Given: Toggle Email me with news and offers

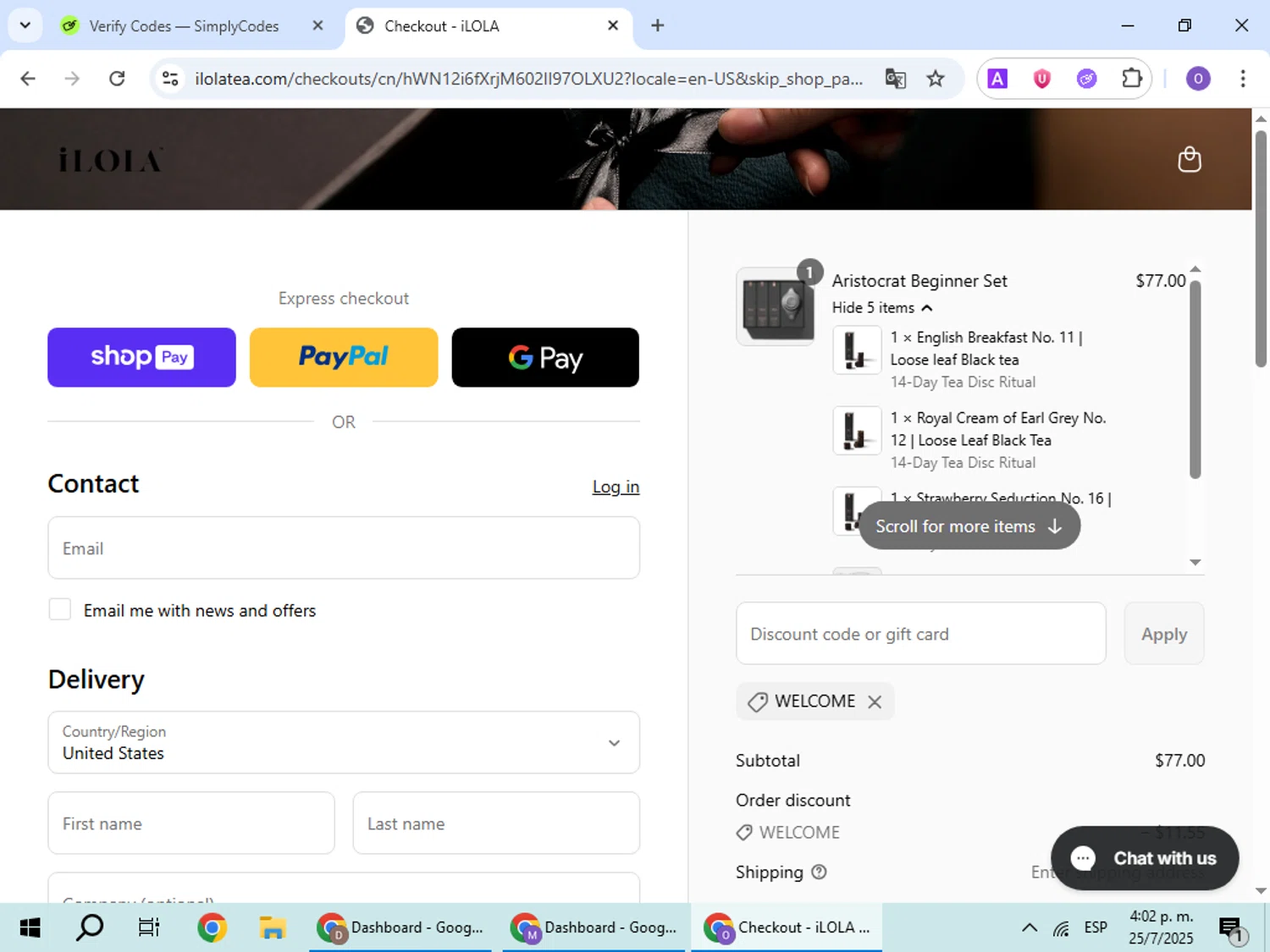Looking at the screenshot, I should coord(59,609).
